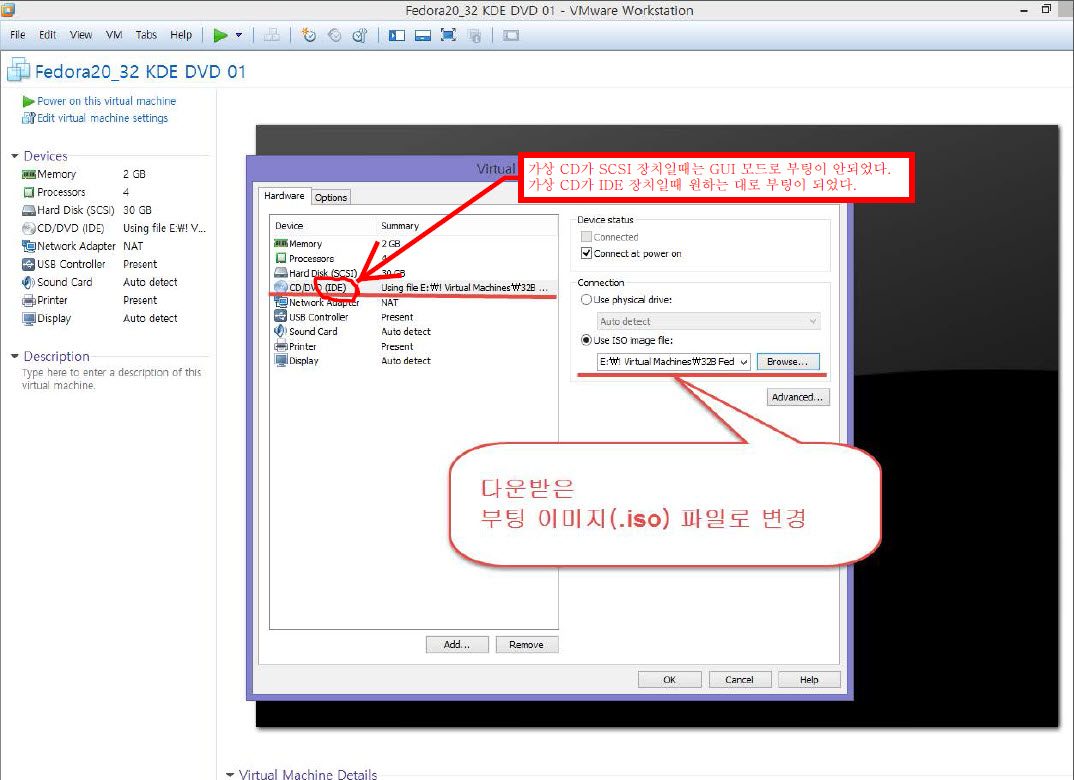This screenshot has width=1074, height=780.
Task: Select Memory row in the dialog hardware list
Action: (x=414, y=244)
